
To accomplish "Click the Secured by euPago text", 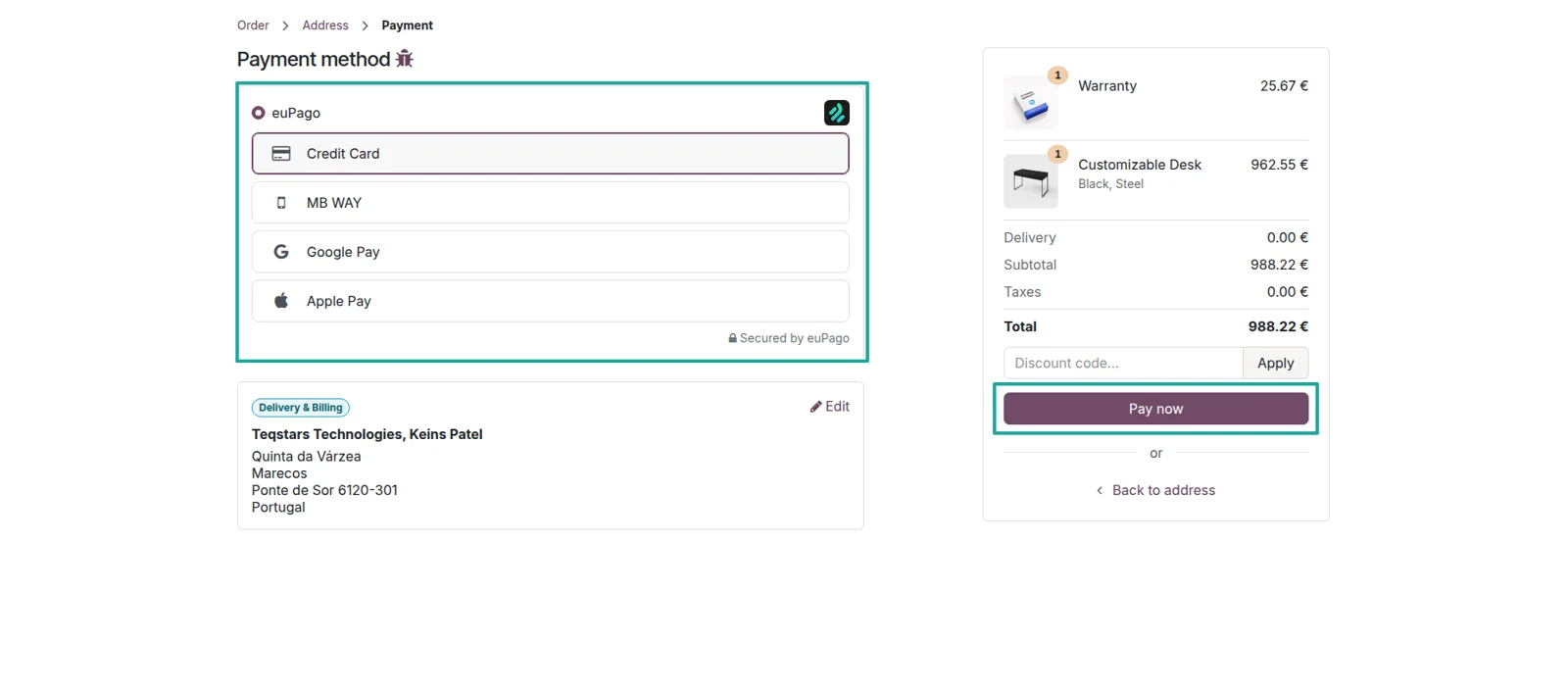I will pyautogui.click(x=795, y=338).
